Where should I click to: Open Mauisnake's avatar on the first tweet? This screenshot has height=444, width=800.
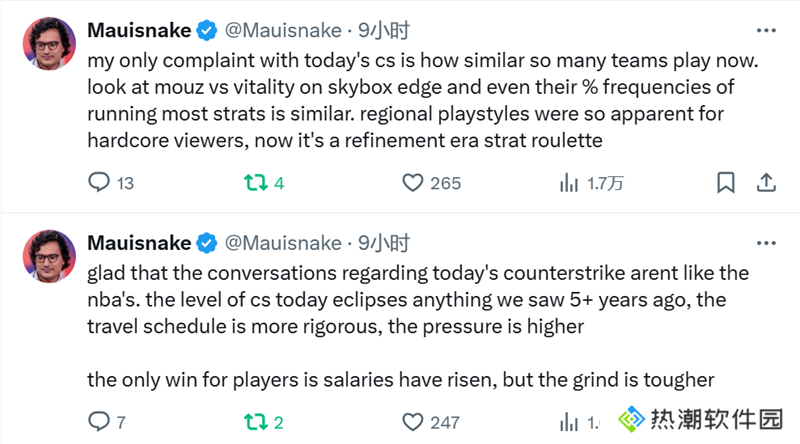49,44
